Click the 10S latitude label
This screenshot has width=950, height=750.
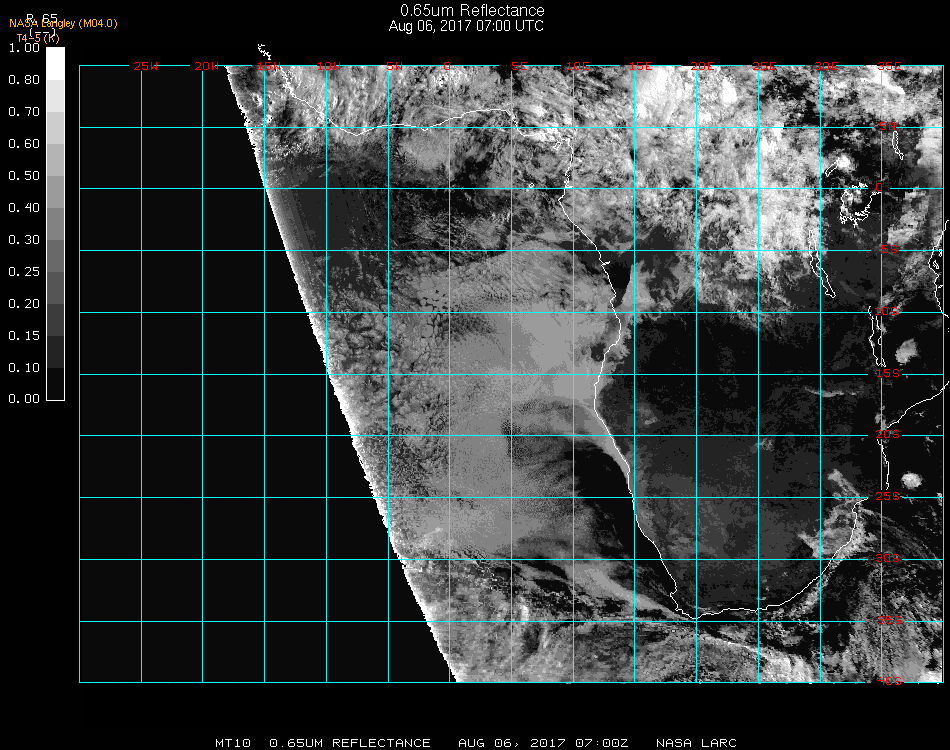click(x=887, y=311)
